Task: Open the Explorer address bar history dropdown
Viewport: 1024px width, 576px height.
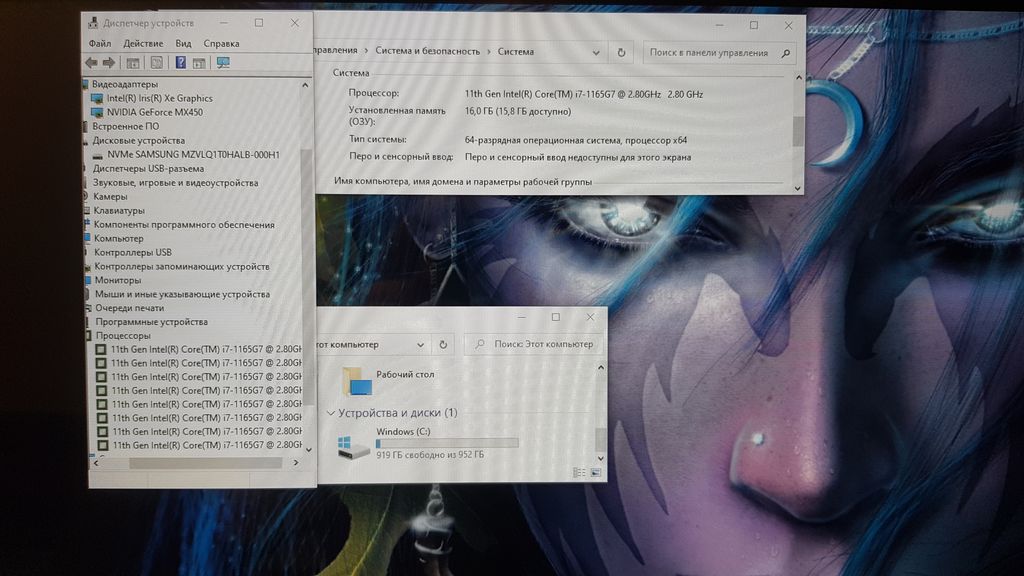Action: click(x=420, y=345)
